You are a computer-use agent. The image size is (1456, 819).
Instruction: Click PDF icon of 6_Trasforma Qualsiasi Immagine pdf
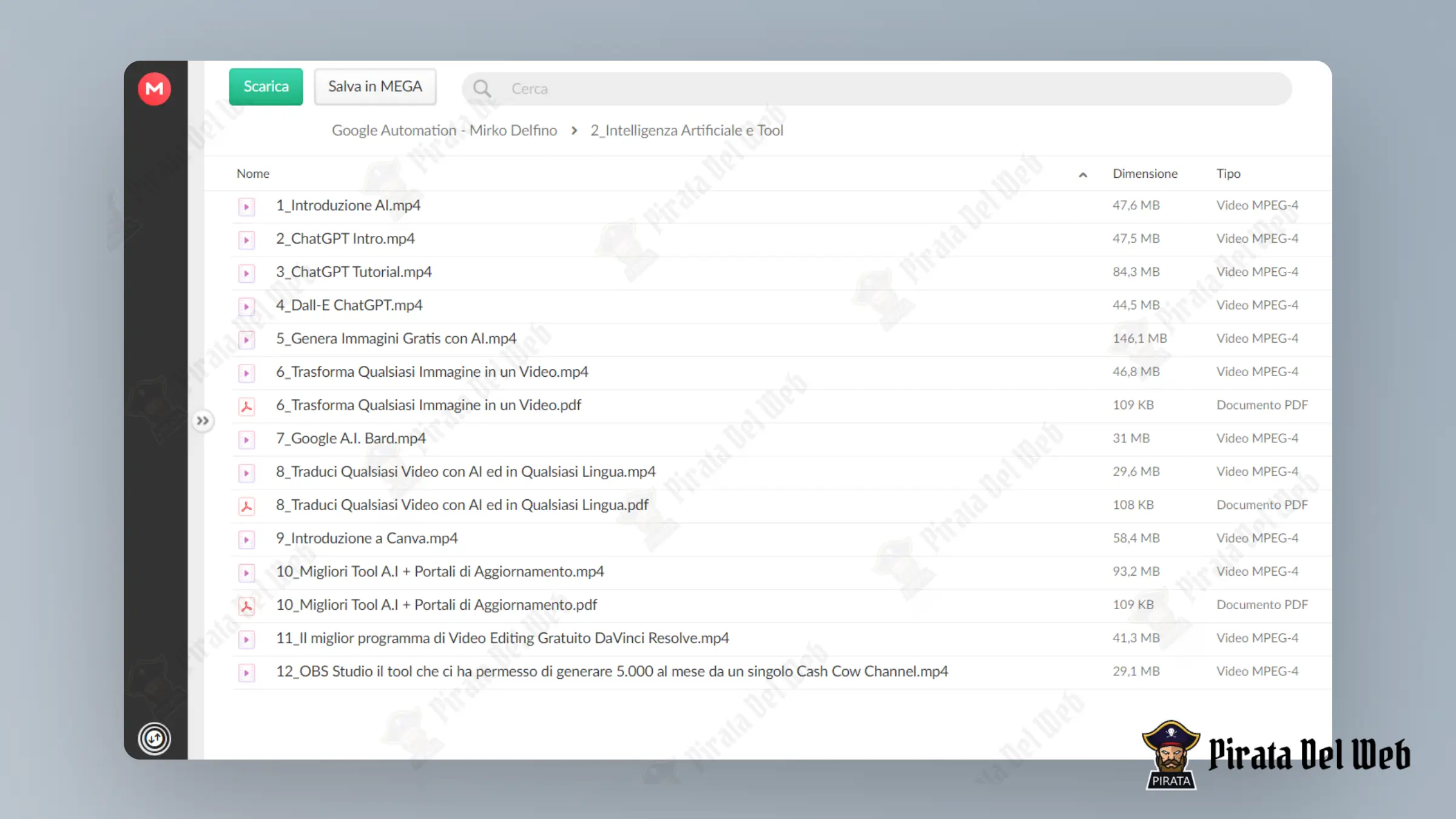246,406
